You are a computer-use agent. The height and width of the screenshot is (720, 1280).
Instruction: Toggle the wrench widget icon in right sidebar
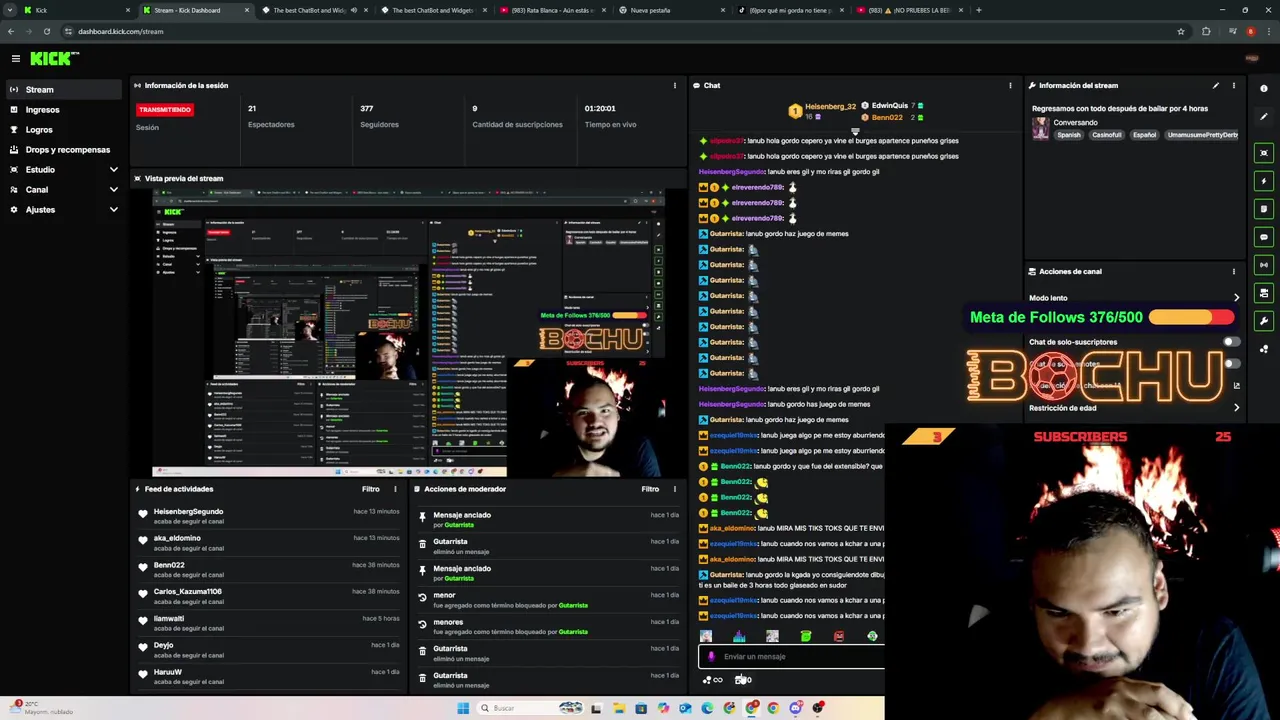coord(1264,321)
